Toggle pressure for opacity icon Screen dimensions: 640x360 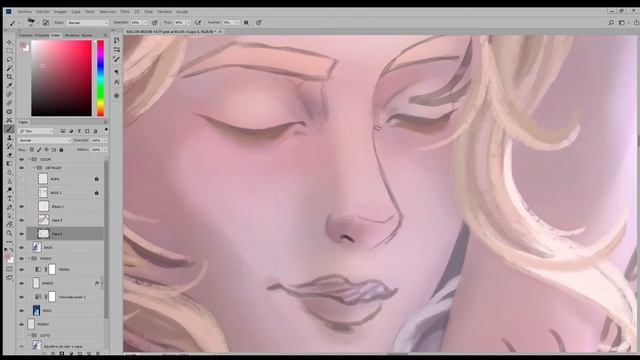[155, 22]
